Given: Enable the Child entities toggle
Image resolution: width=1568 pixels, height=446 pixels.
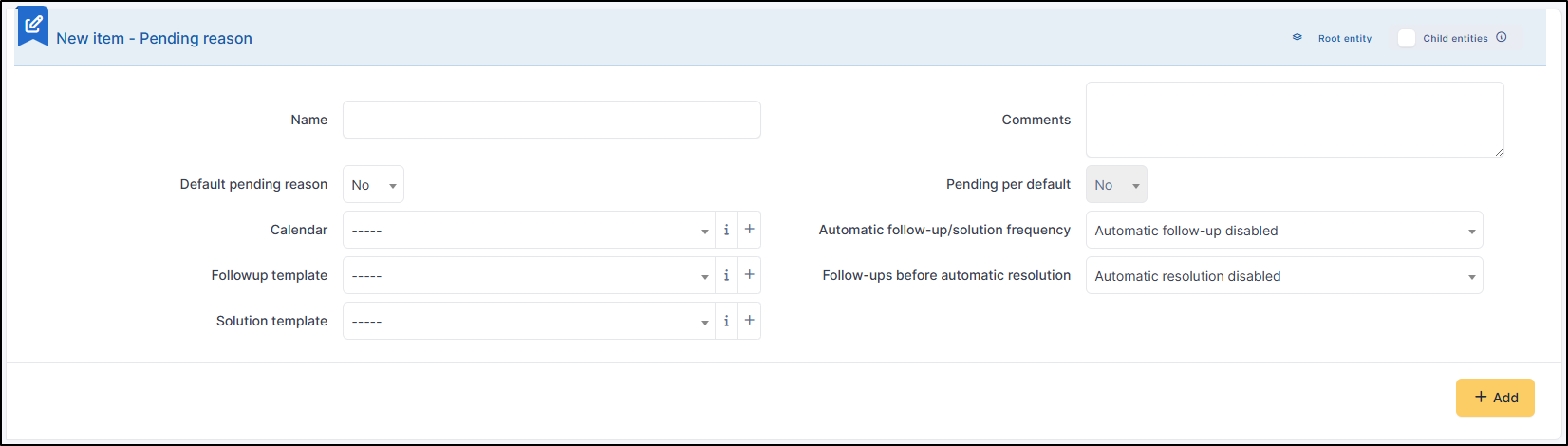Looking at the screenshot, I should click(1407, 38).
